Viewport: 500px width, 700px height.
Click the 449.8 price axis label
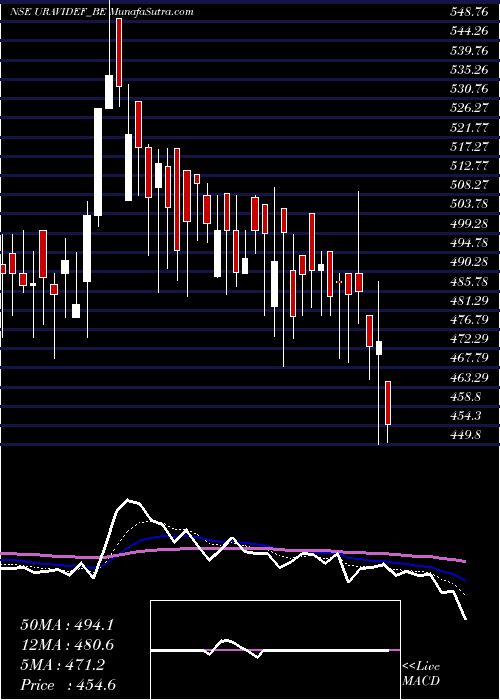point(465,435)
